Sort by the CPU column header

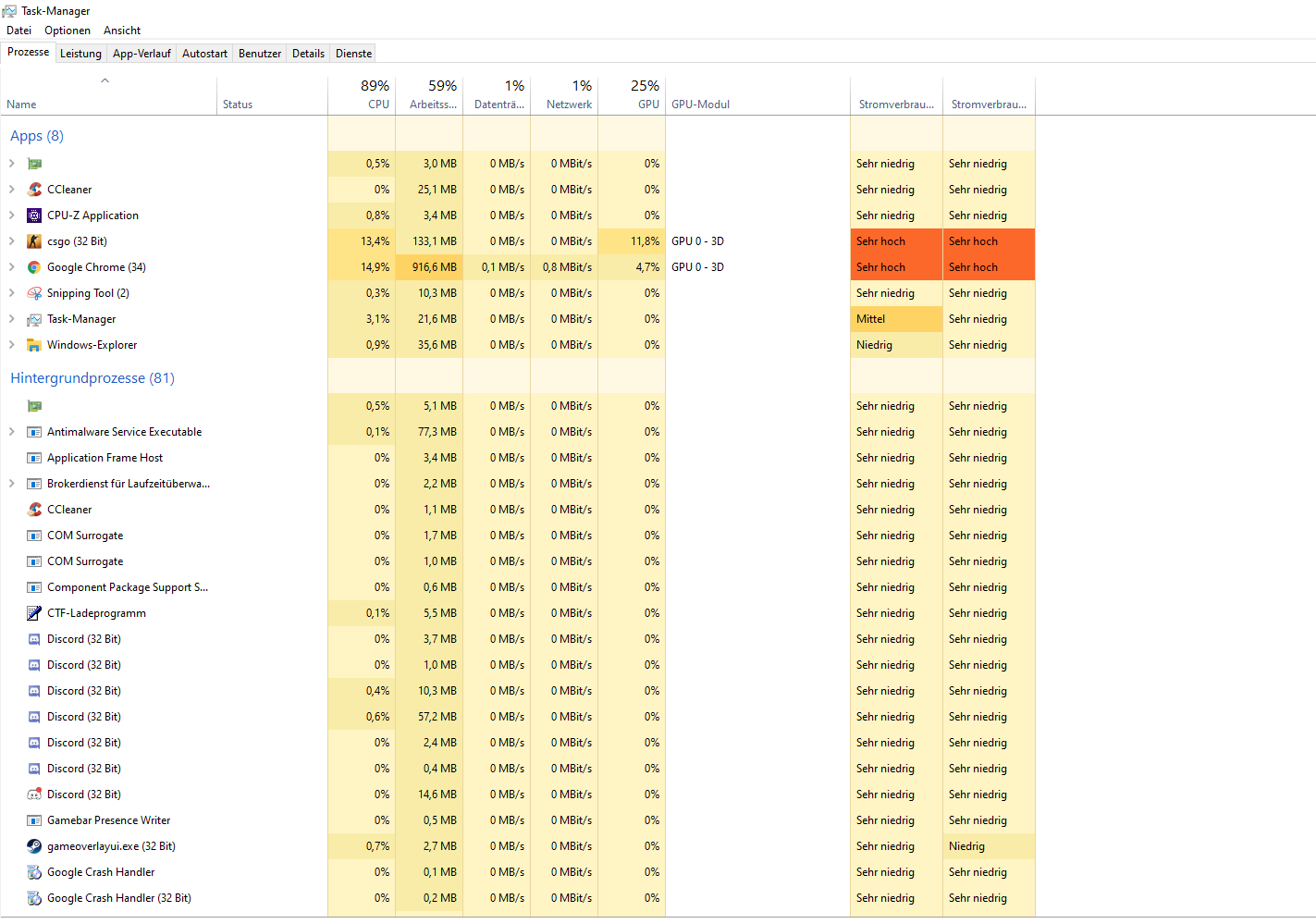pyautogui.click(x=362, y=96)
